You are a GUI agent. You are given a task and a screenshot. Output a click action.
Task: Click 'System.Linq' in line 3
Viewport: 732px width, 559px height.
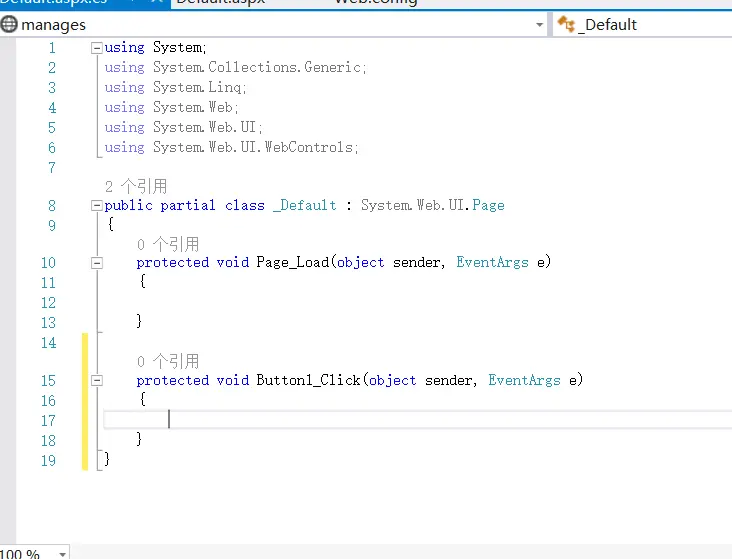coord(197,88)
